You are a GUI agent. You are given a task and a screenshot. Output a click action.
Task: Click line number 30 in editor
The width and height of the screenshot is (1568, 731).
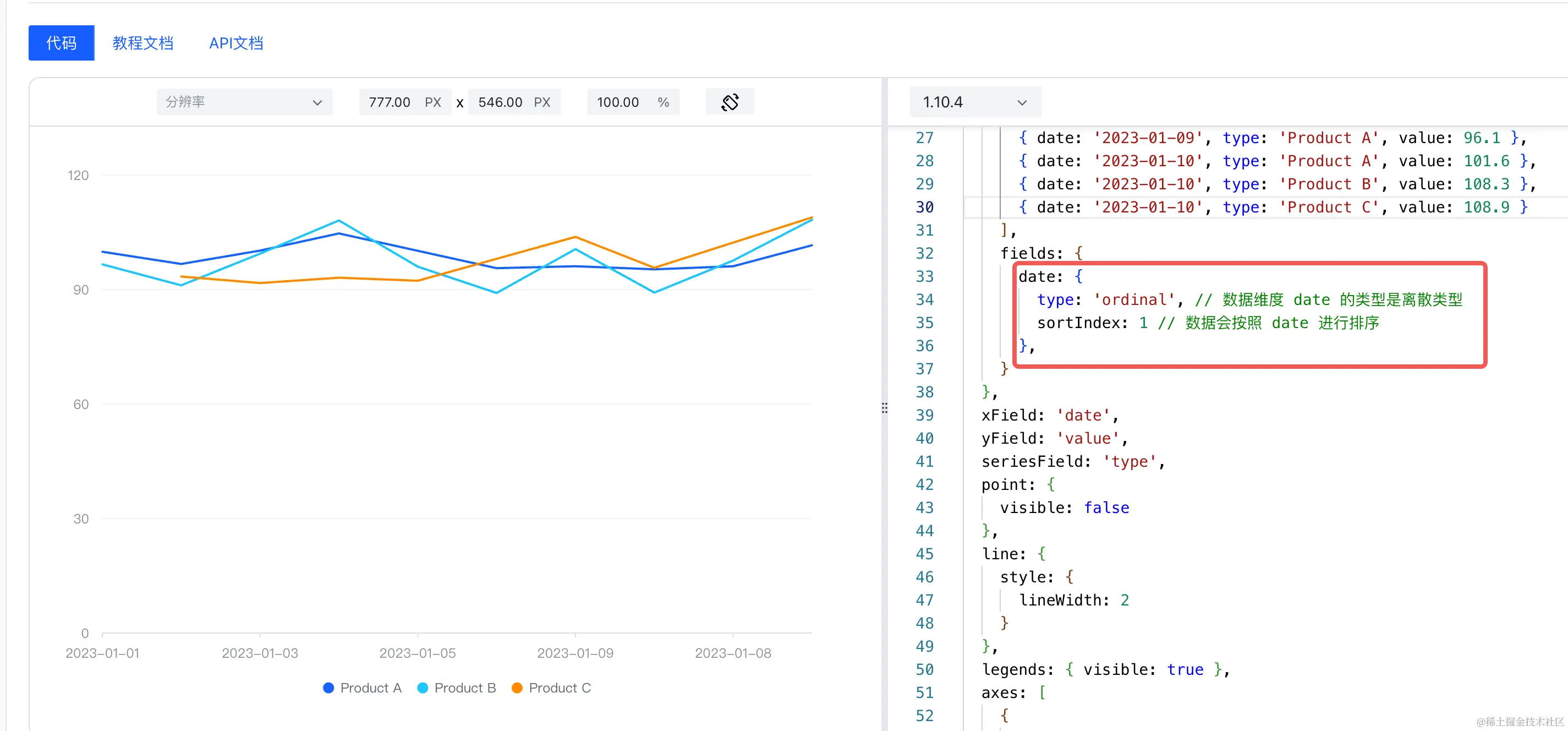[x=924, y=207]
